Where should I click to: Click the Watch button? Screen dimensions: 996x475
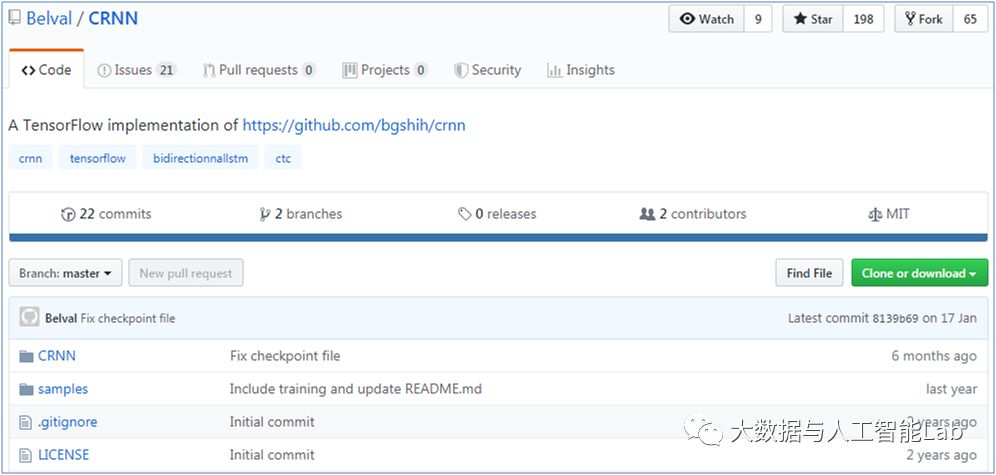tap(706, 19)
